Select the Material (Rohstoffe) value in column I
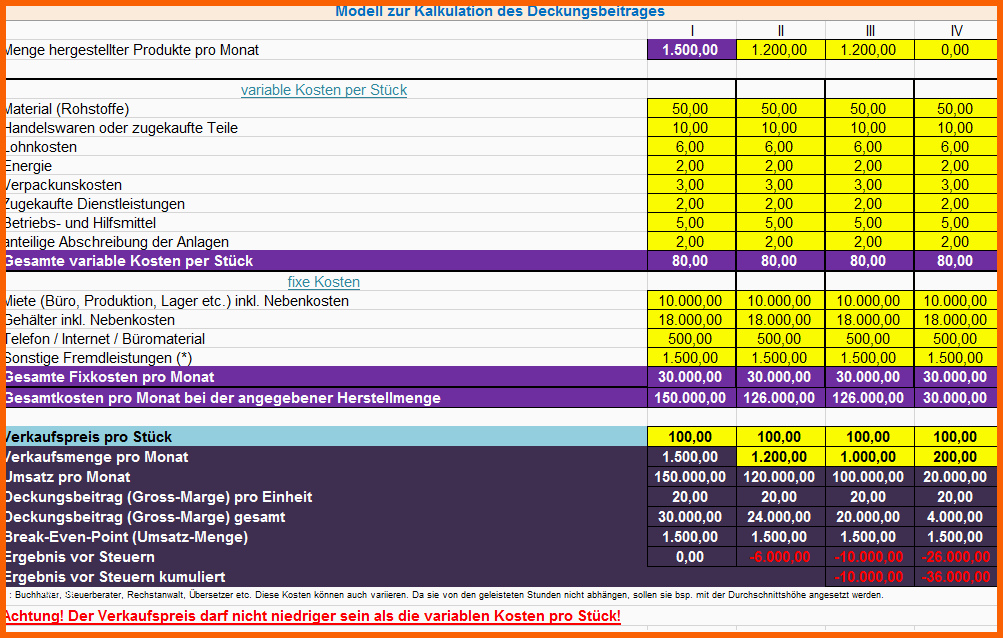Viewport: 1003px width, 638px height. click(692, 109)
